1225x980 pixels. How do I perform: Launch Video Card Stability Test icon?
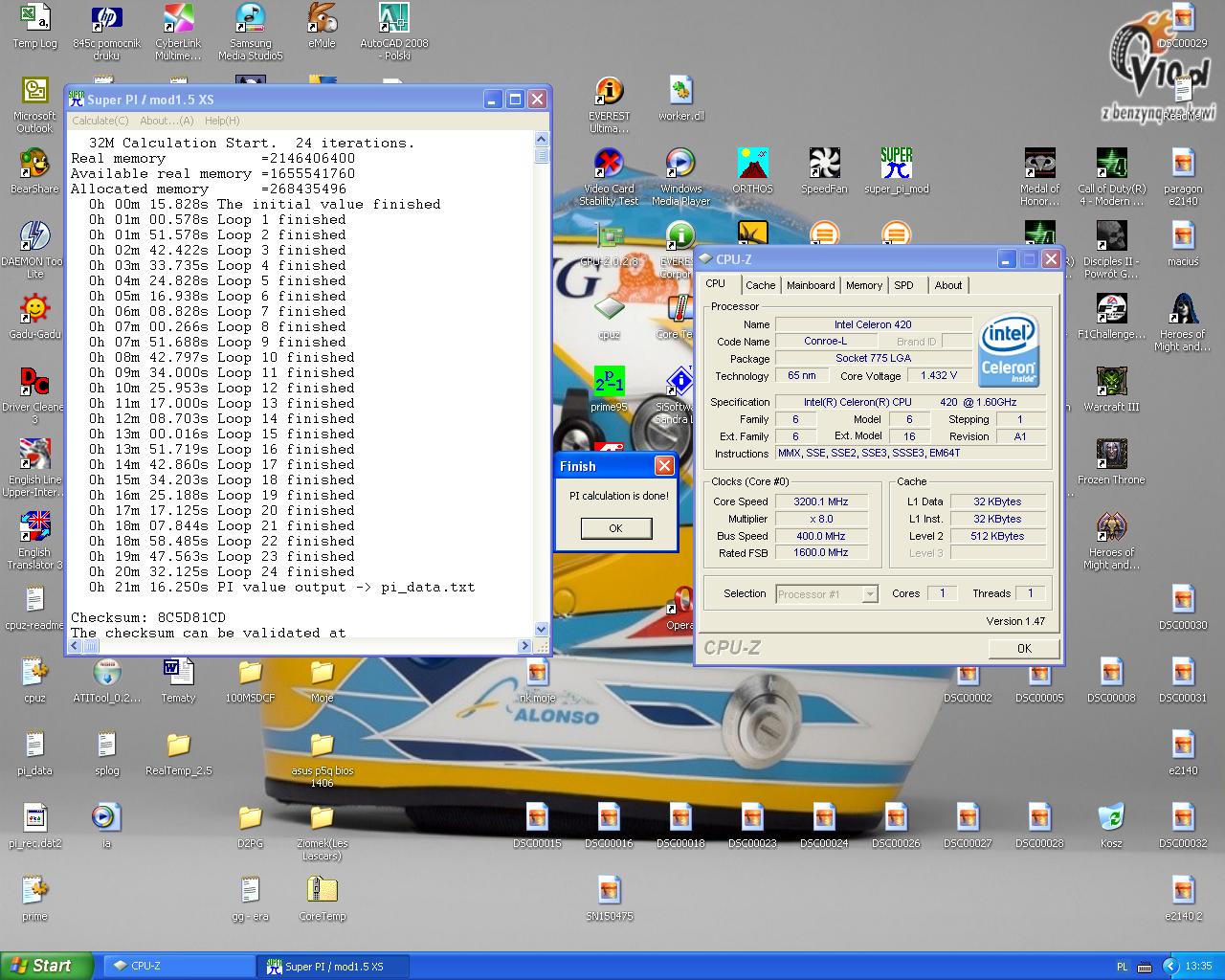coord(609,176)
